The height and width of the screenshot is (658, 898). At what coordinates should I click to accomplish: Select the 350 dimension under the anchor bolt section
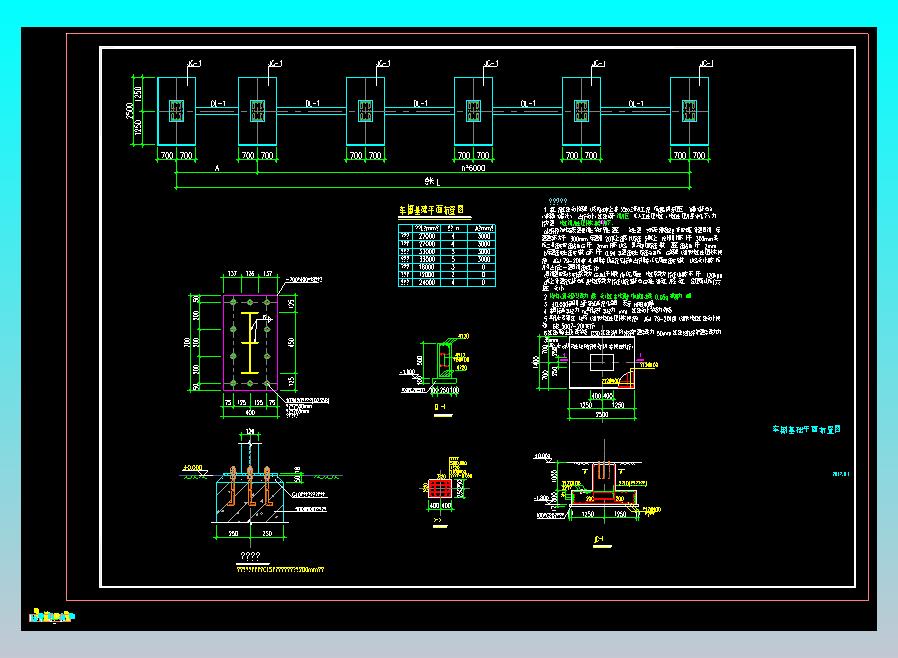pyautogui.click(x=233, y=533)
